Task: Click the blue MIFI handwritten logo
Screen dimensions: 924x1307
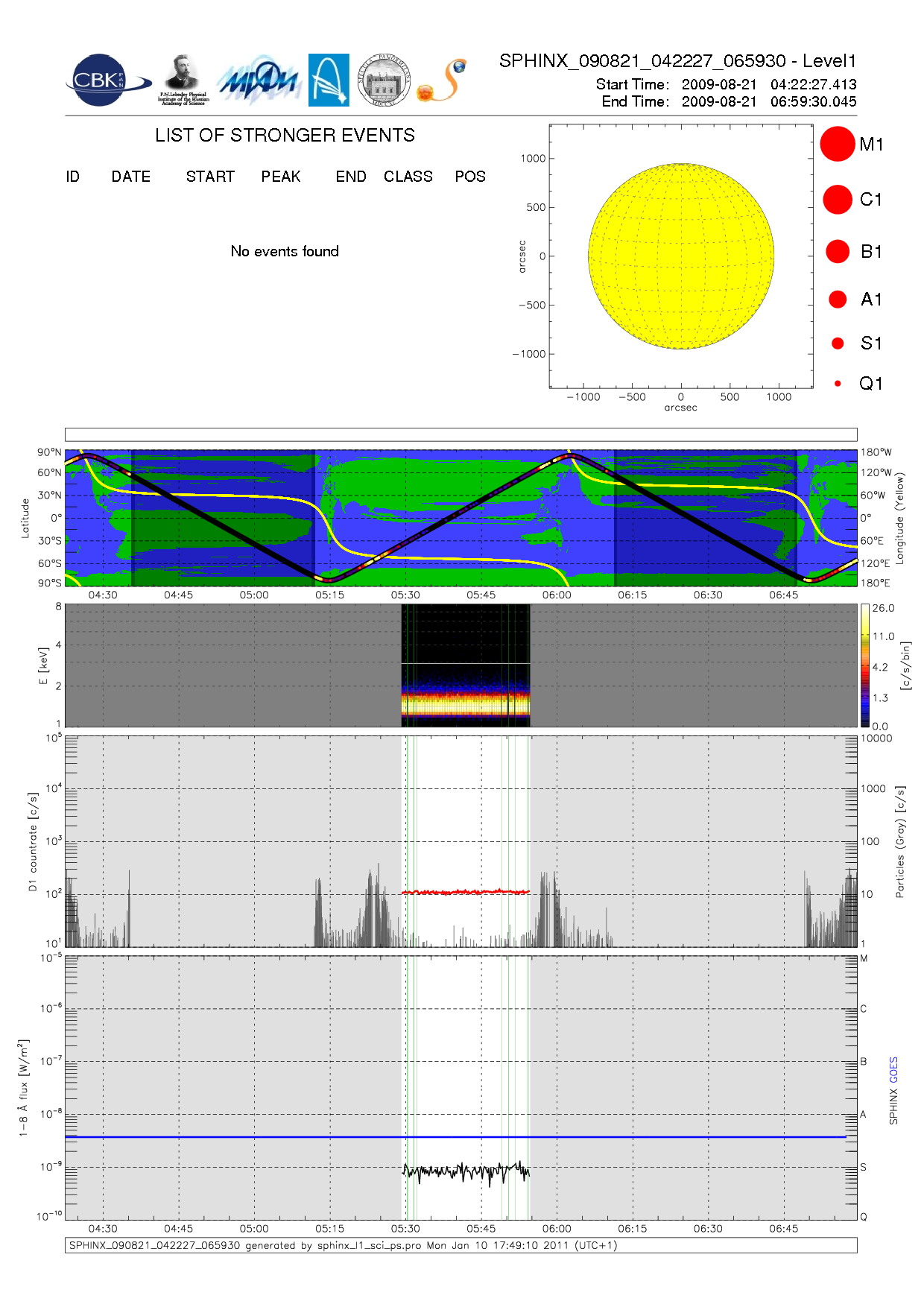Action: click(259, 80)
